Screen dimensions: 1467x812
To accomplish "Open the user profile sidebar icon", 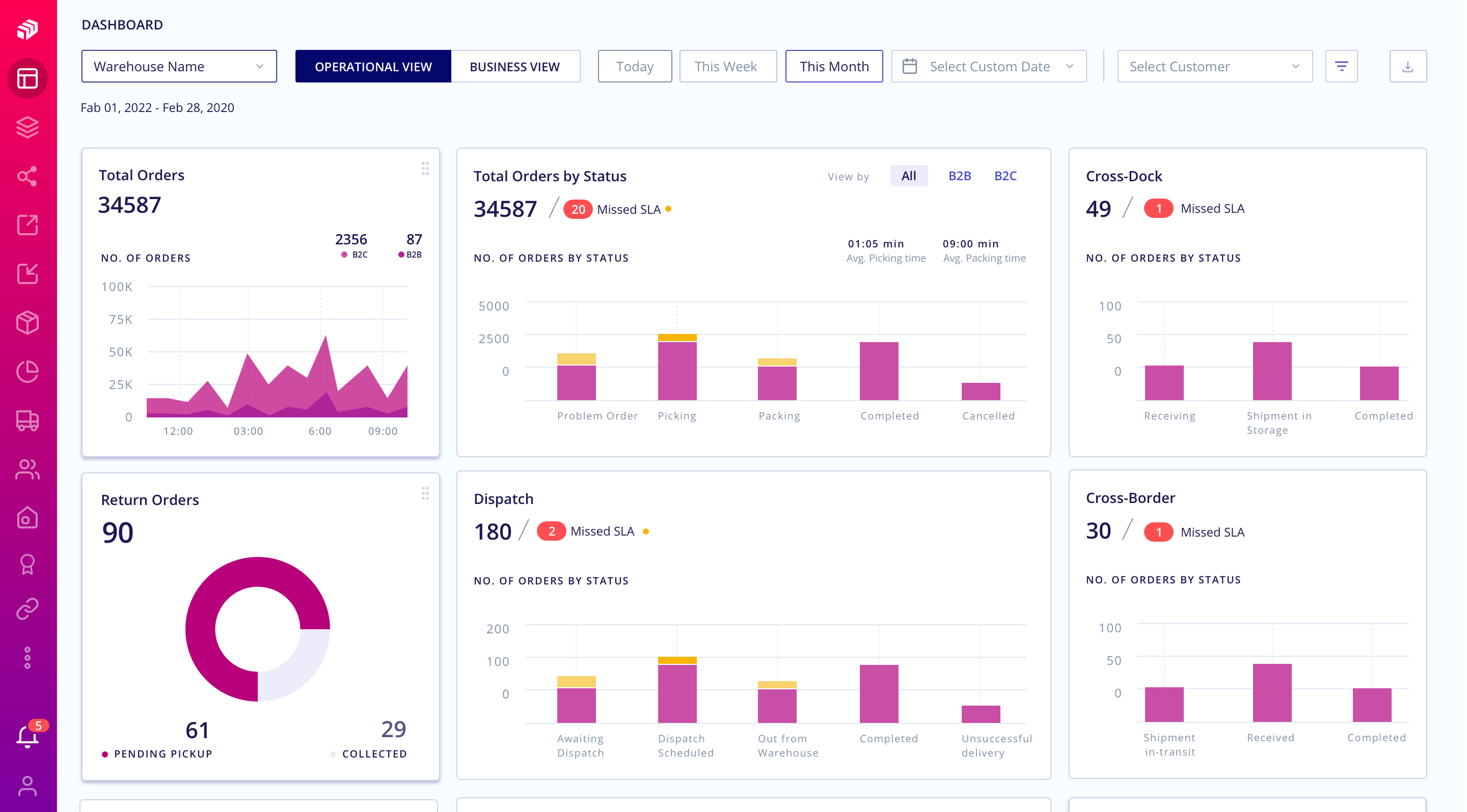I will (x=27, y=786).
